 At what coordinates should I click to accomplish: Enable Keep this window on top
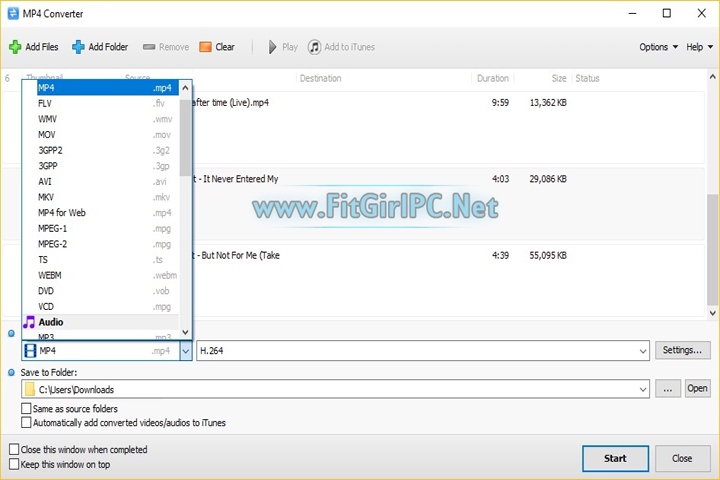14,464
